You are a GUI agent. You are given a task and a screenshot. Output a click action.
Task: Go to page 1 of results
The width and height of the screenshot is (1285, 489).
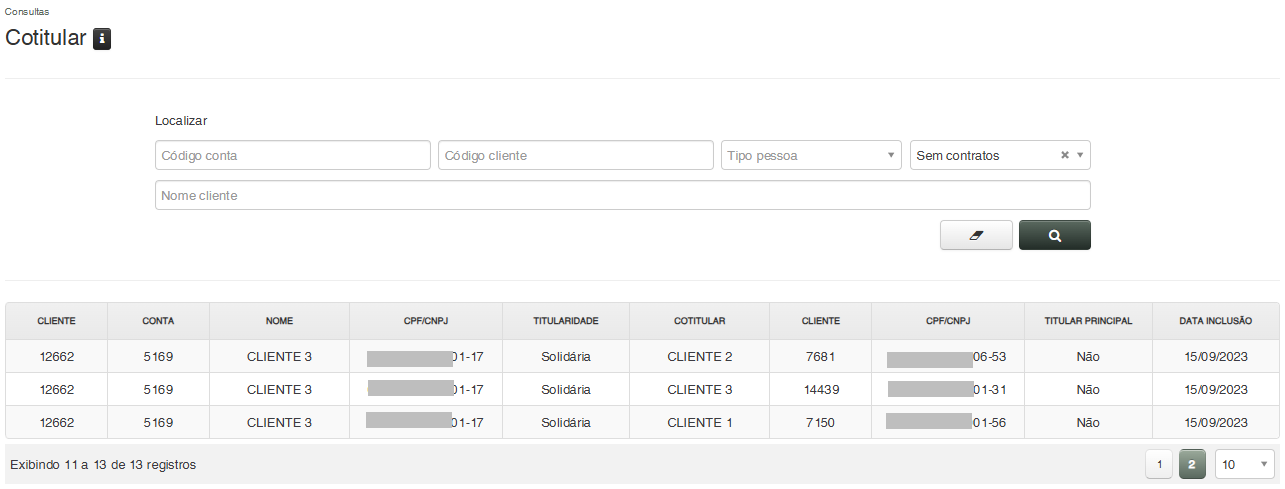[1159, 464]
